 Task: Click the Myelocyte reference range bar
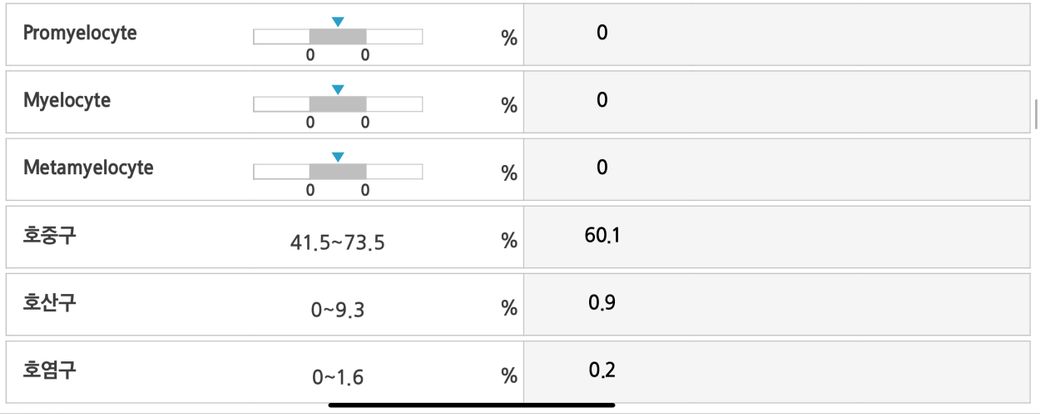tap(338, 104)
